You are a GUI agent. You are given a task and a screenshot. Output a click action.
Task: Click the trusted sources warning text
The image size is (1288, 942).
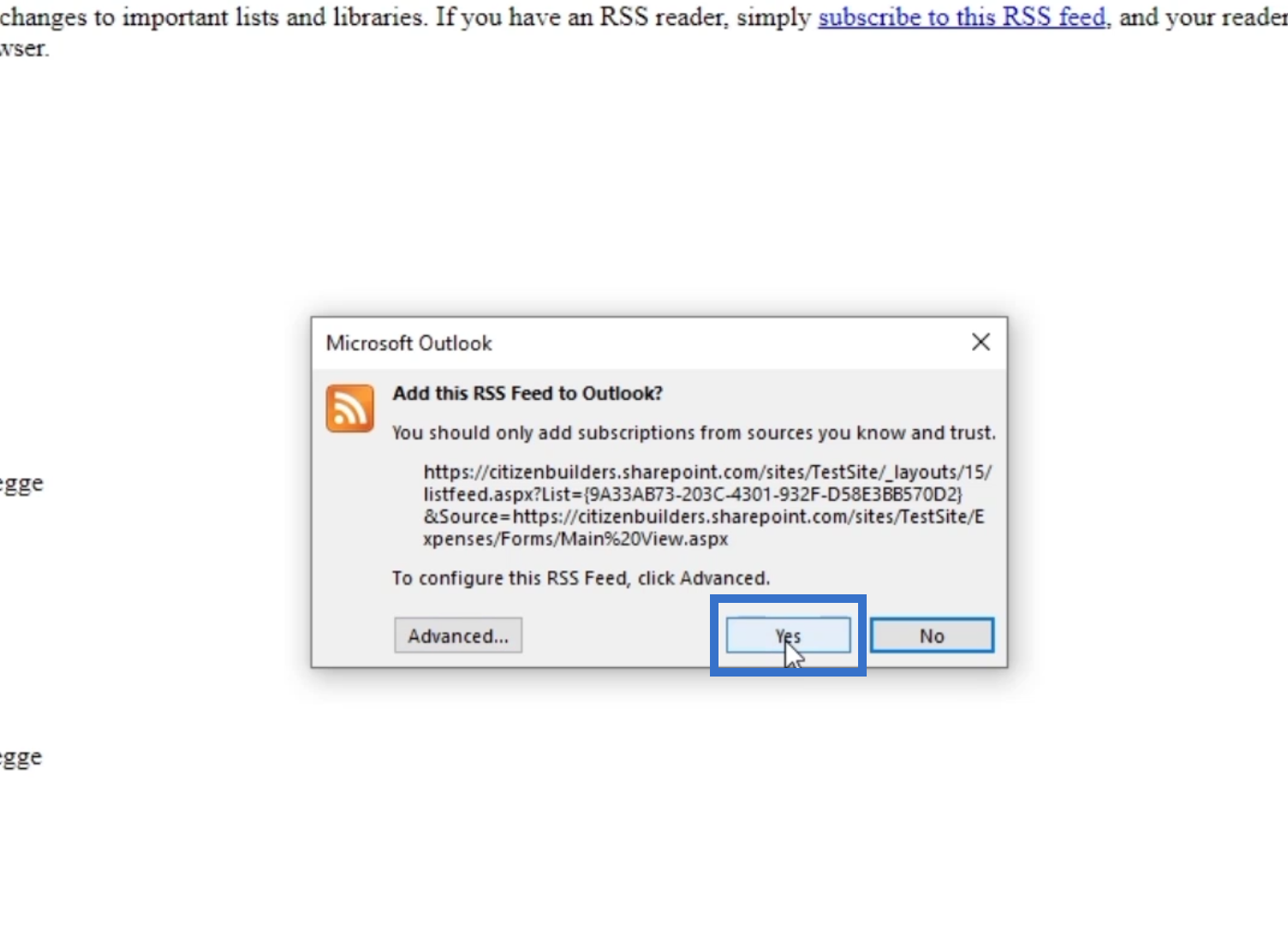[694, 432]
